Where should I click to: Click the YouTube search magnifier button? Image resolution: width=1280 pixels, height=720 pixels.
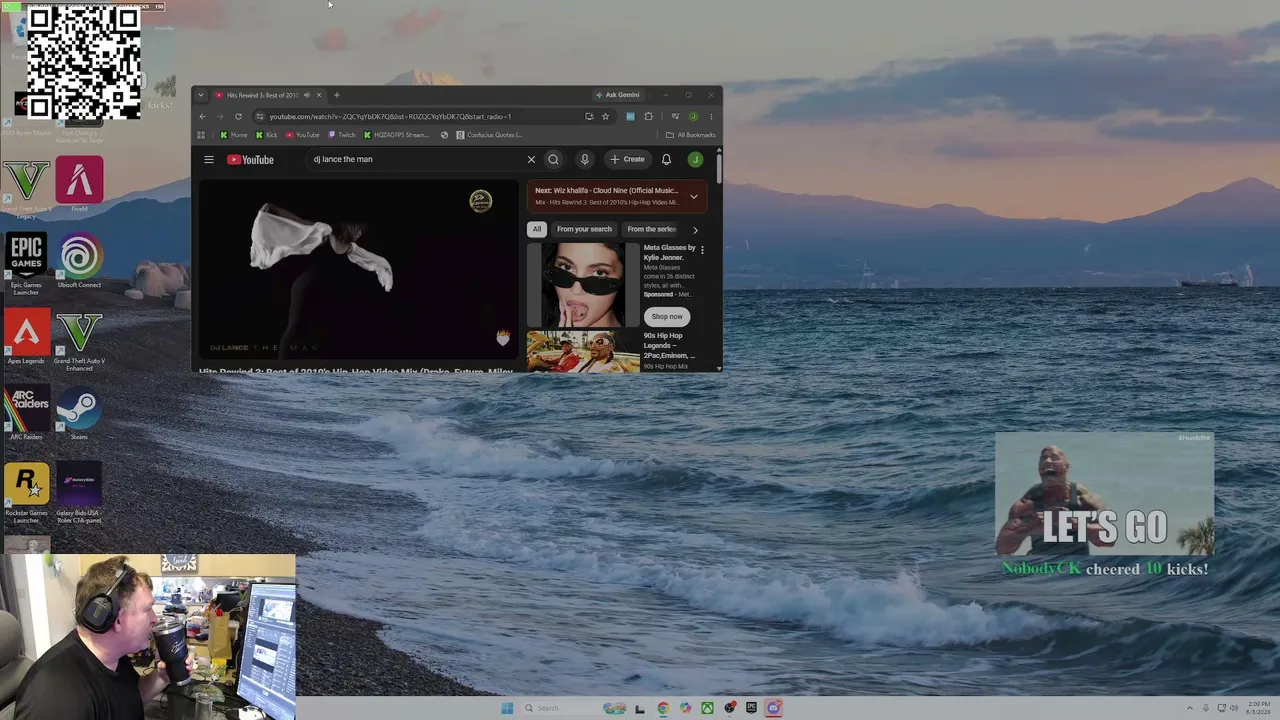coord(553,160)
